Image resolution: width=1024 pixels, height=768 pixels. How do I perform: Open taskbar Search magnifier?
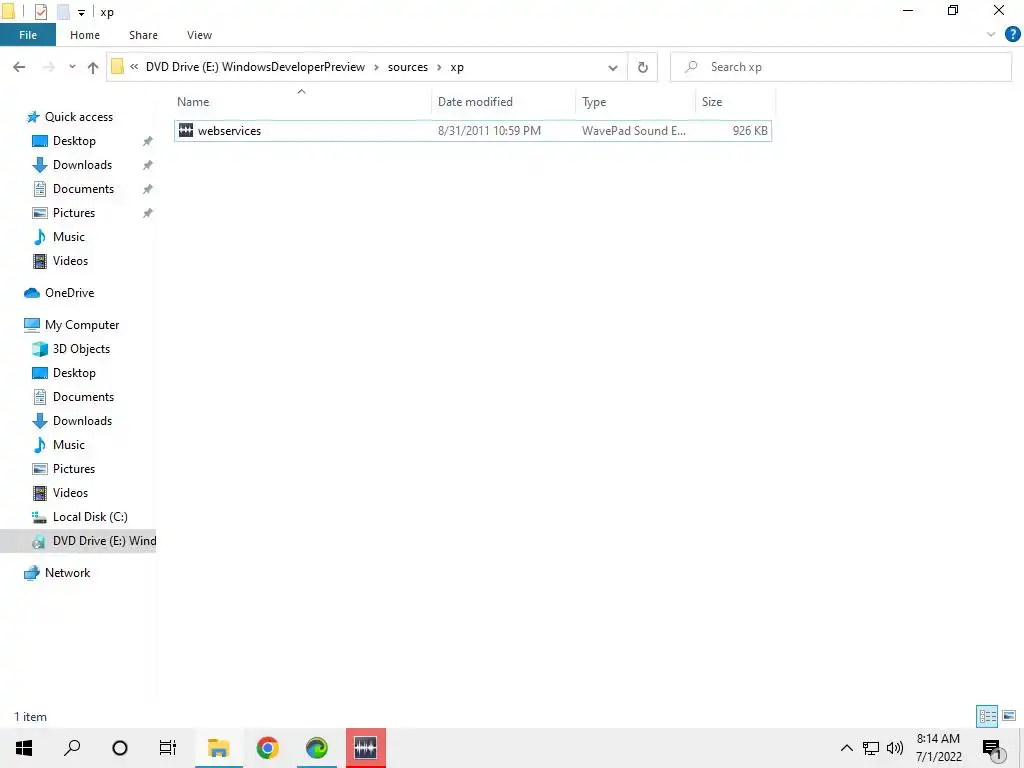[72, 748]
